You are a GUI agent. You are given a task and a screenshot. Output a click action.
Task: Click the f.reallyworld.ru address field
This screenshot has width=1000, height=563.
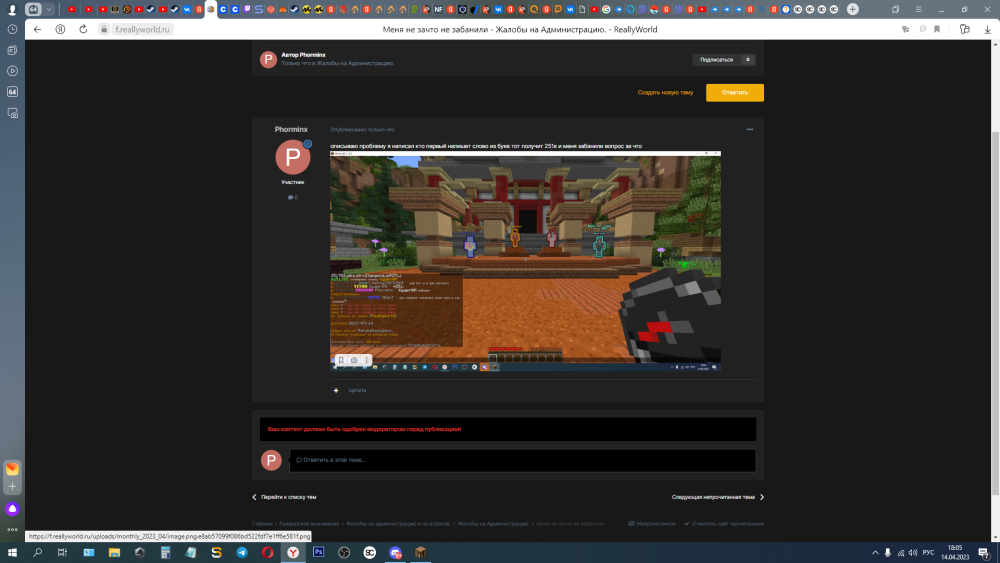[142, 29]
